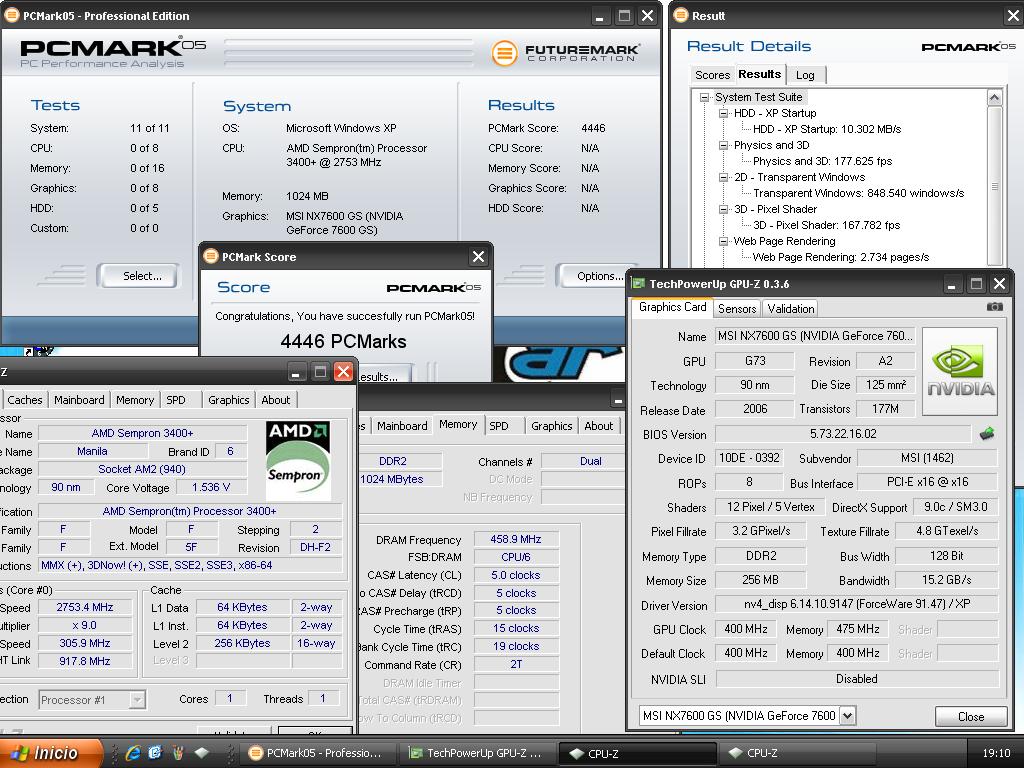Image resolution: width=1024 pixels, height=768 pixels.
Task: Select the Graphics Card tab in GPU-Z
Action: (x=672, y=307)
